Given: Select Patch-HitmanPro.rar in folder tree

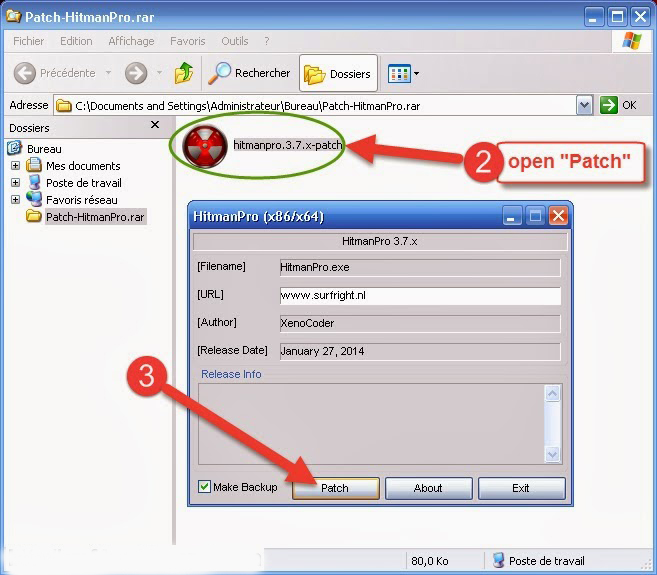Looking at the screenshot, I should click(x=95, y=217).
